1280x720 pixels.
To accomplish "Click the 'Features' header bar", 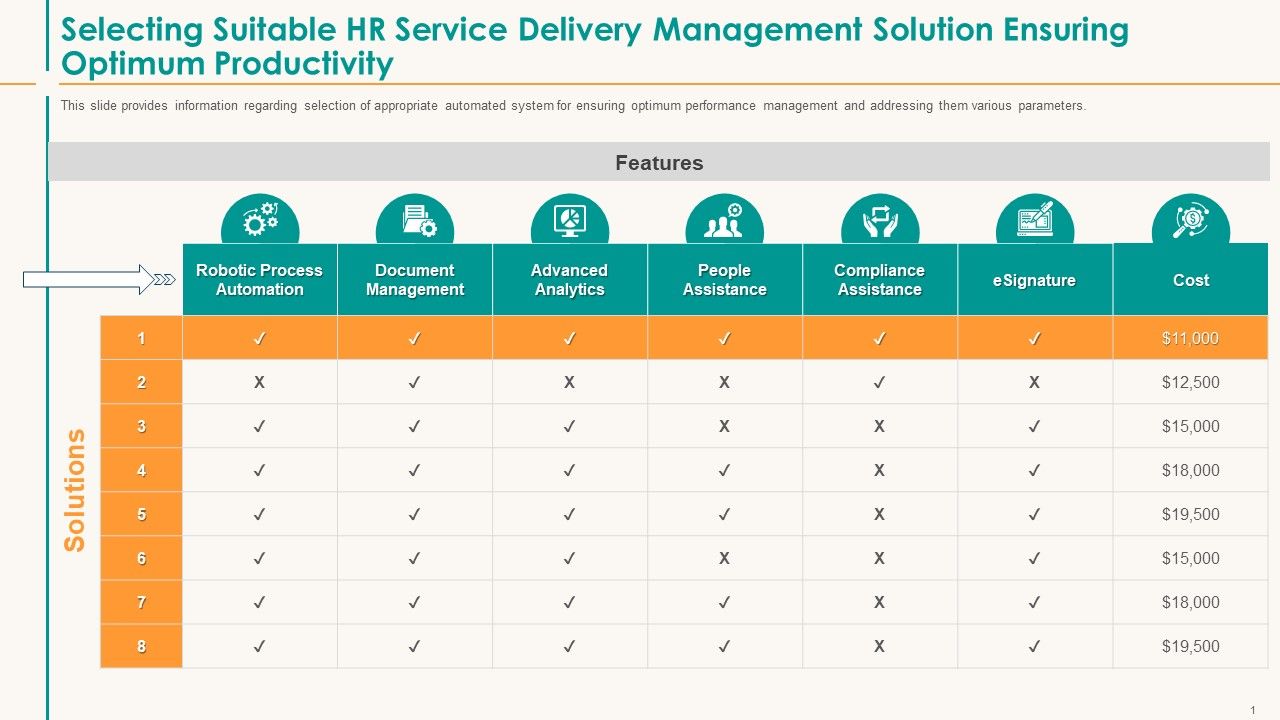I will tap(659, 162).
